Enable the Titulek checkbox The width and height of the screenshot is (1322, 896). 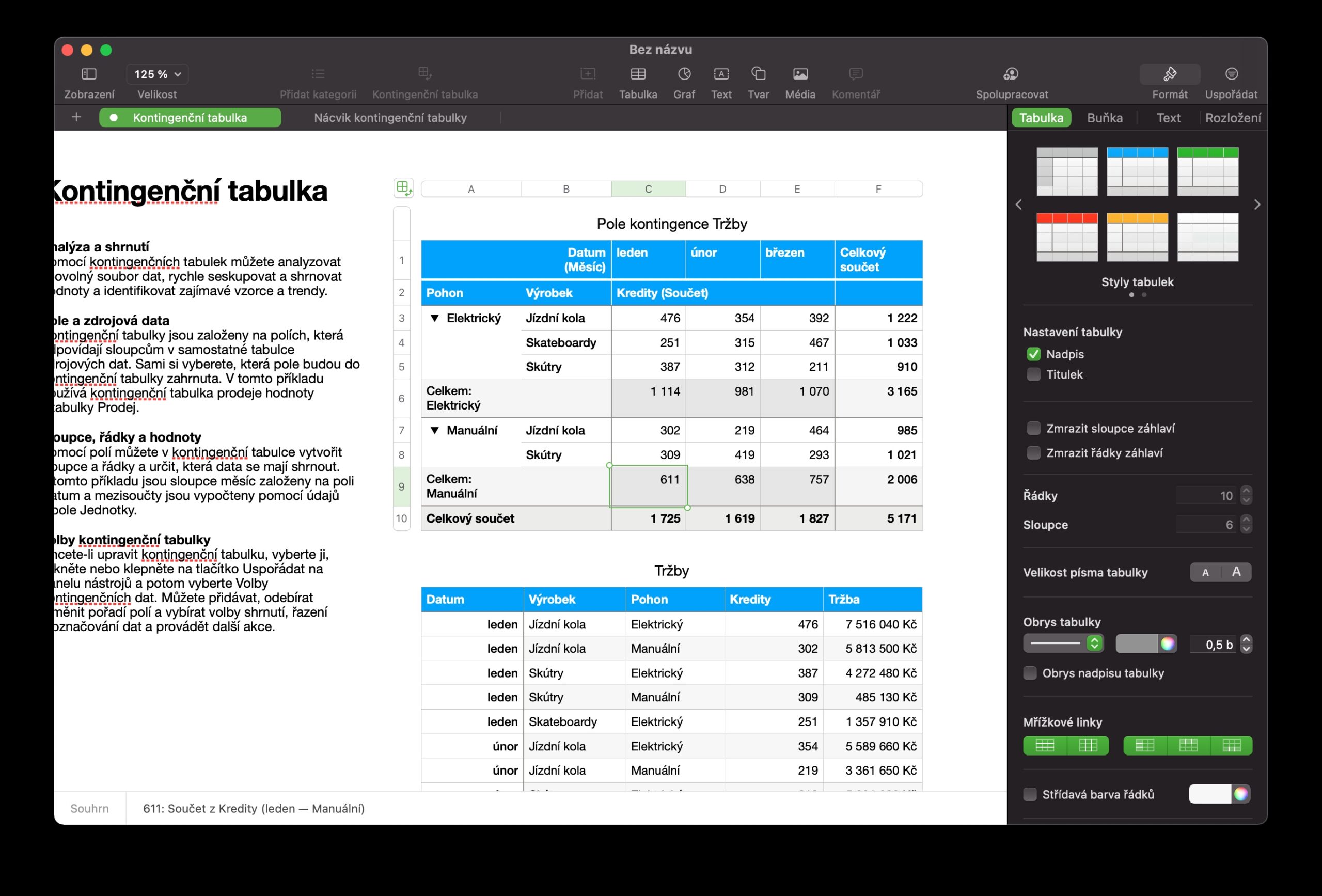point(1034,374)
